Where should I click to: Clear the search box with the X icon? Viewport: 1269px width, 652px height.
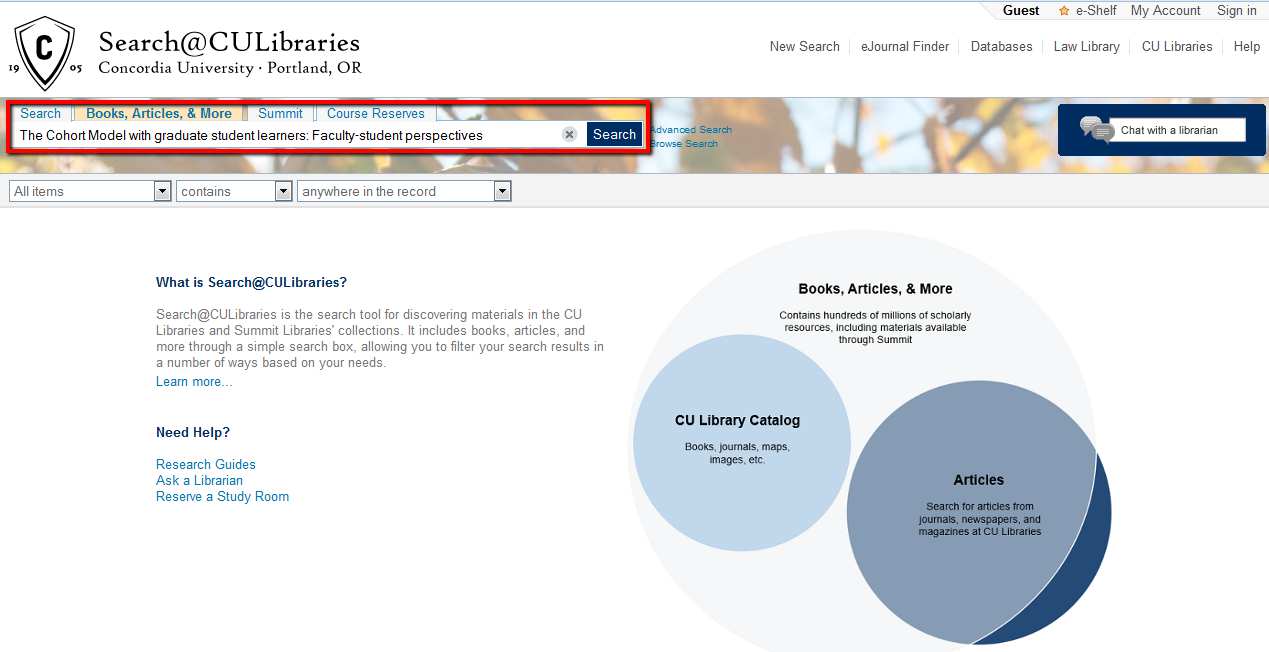click(569, 135)
